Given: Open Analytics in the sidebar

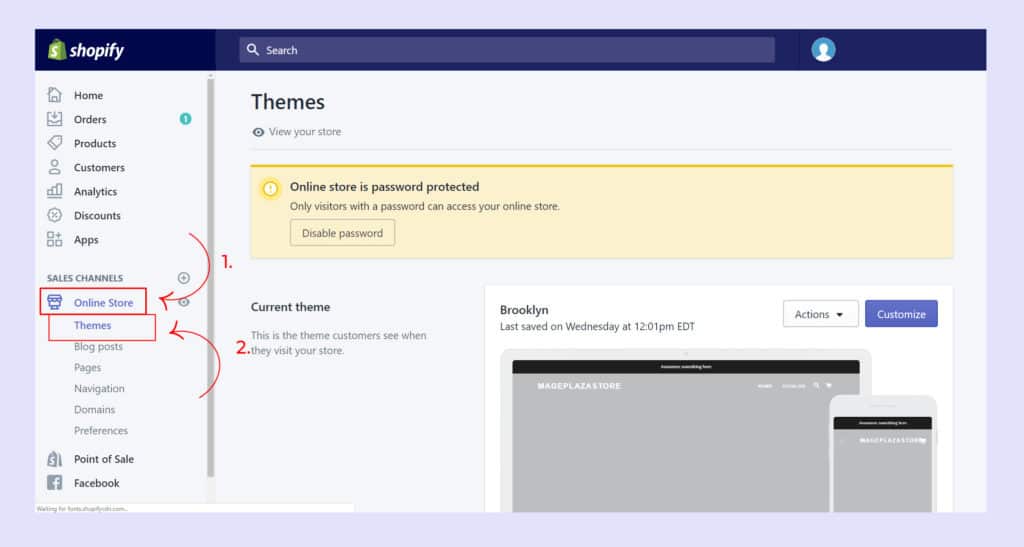Looking at the screenshot, I should (x=95, y=192).
